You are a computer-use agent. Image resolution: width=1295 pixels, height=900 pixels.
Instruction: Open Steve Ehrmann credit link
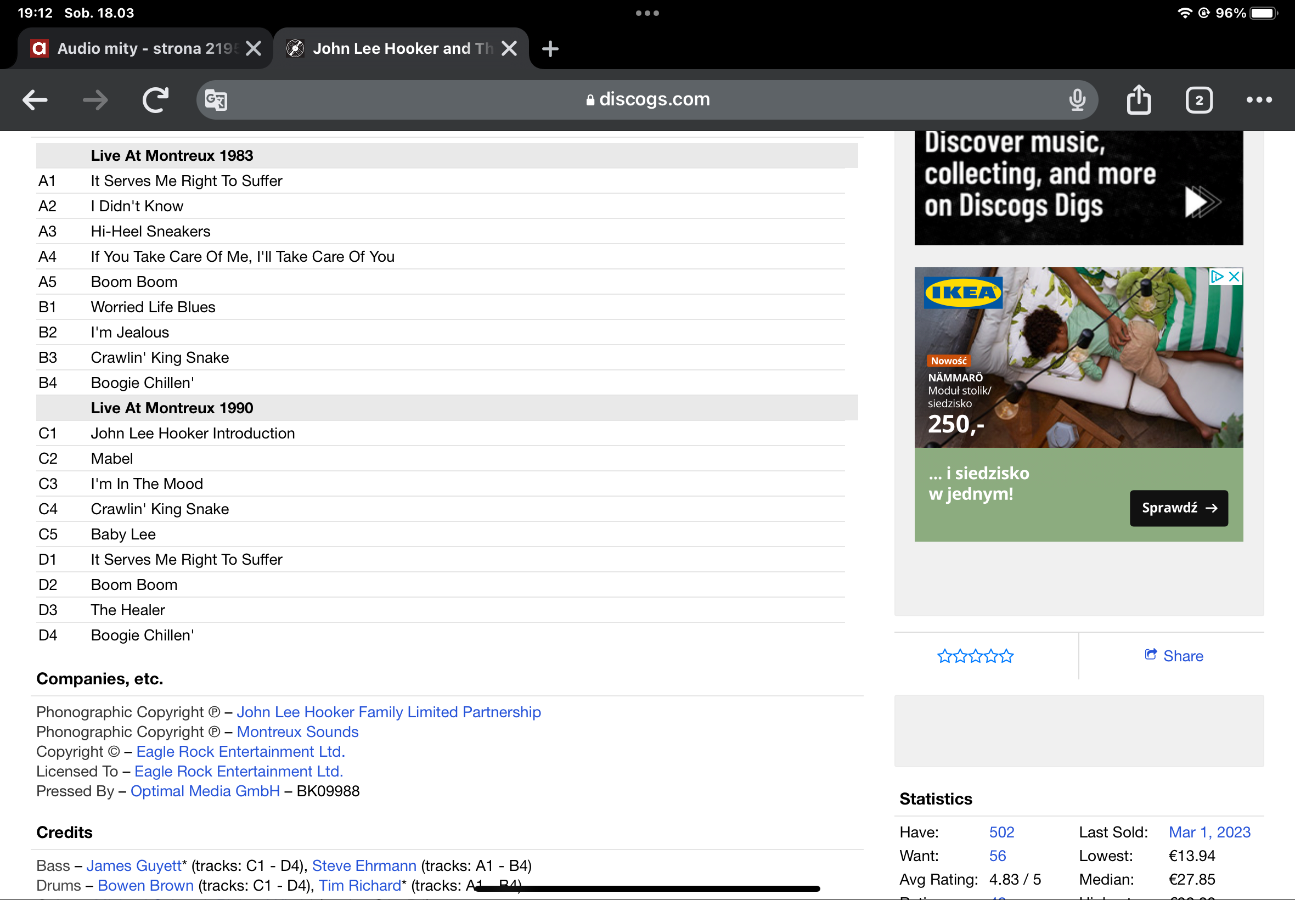tap(364, 866)
